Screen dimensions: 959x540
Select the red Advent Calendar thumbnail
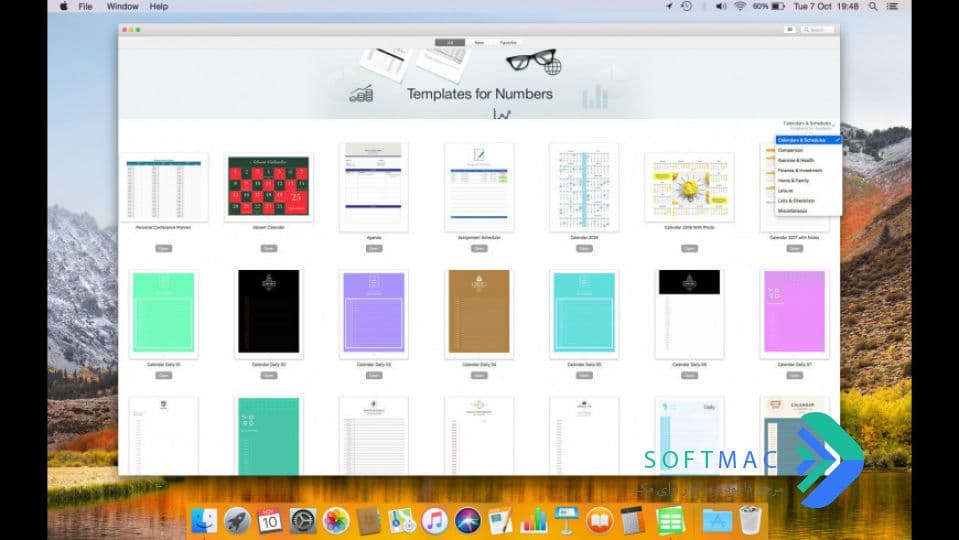(268, 187)
